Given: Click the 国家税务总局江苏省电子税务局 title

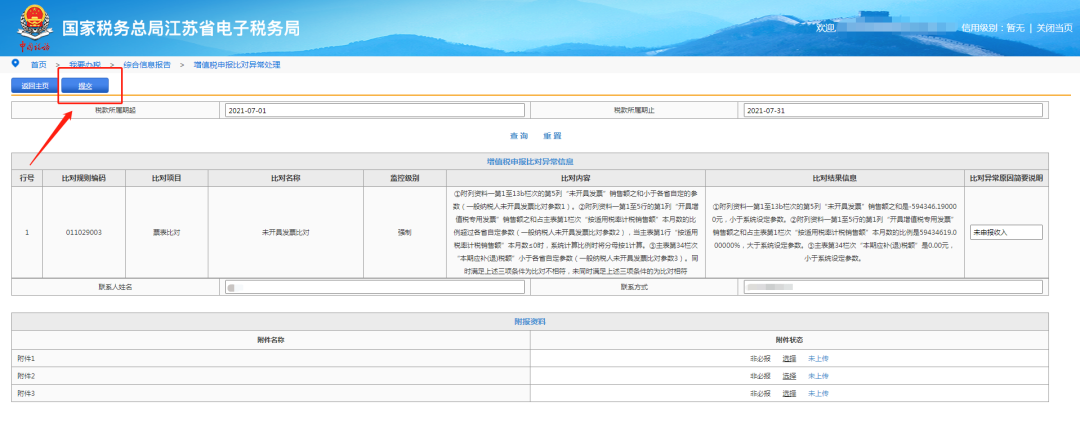Looking at the screenshot, I should (180, 28).
